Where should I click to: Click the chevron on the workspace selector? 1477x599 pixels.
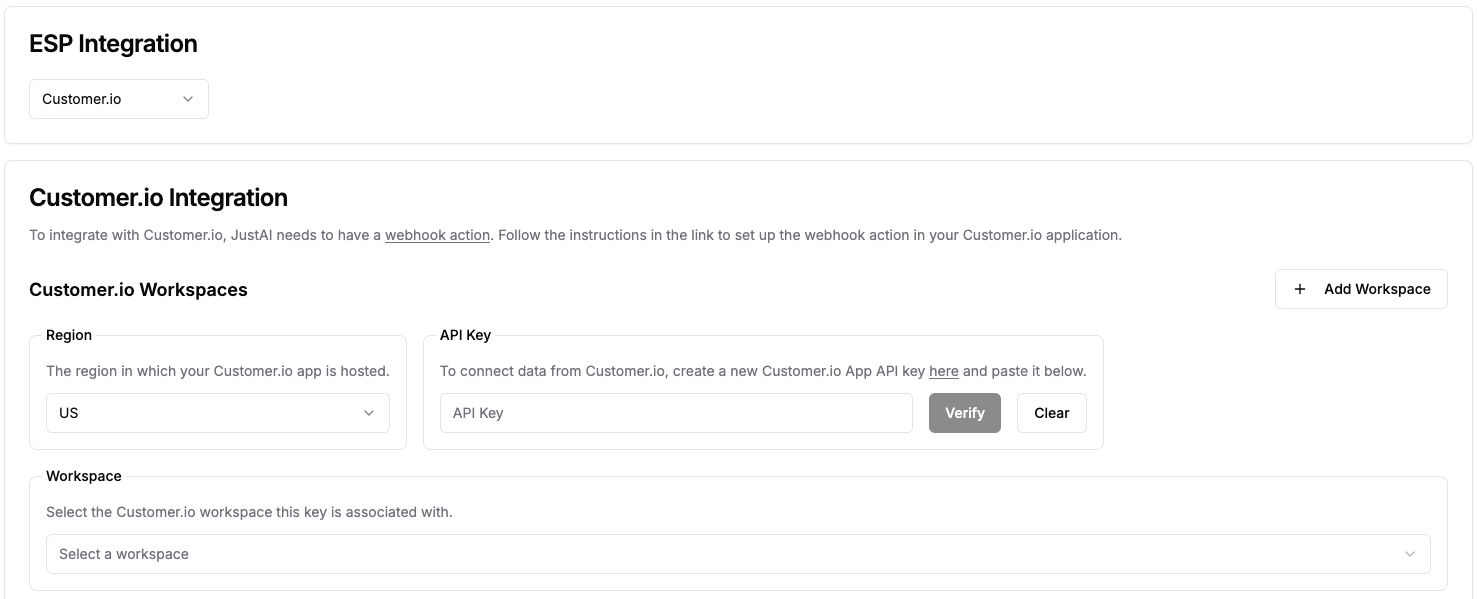1410,553
